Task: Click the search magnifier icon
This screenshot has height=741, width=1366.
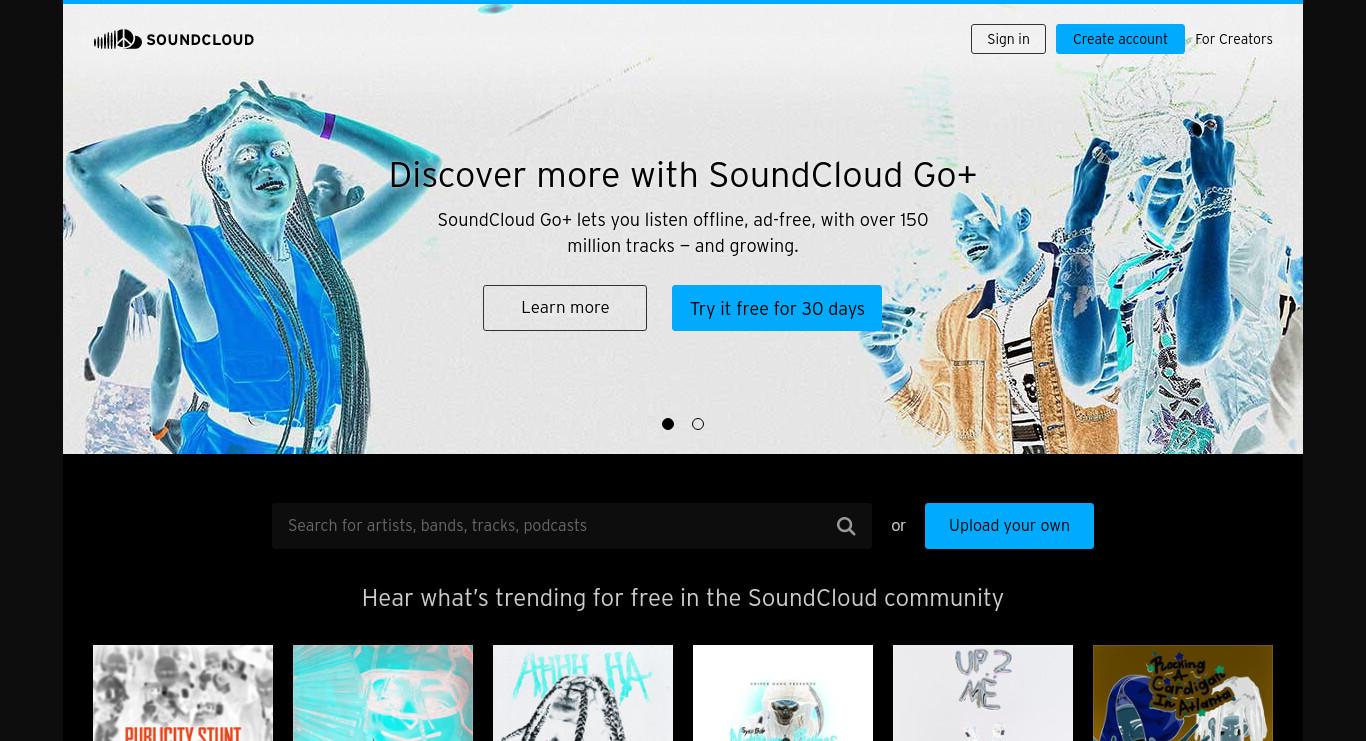Action: [x=846, y=526]
